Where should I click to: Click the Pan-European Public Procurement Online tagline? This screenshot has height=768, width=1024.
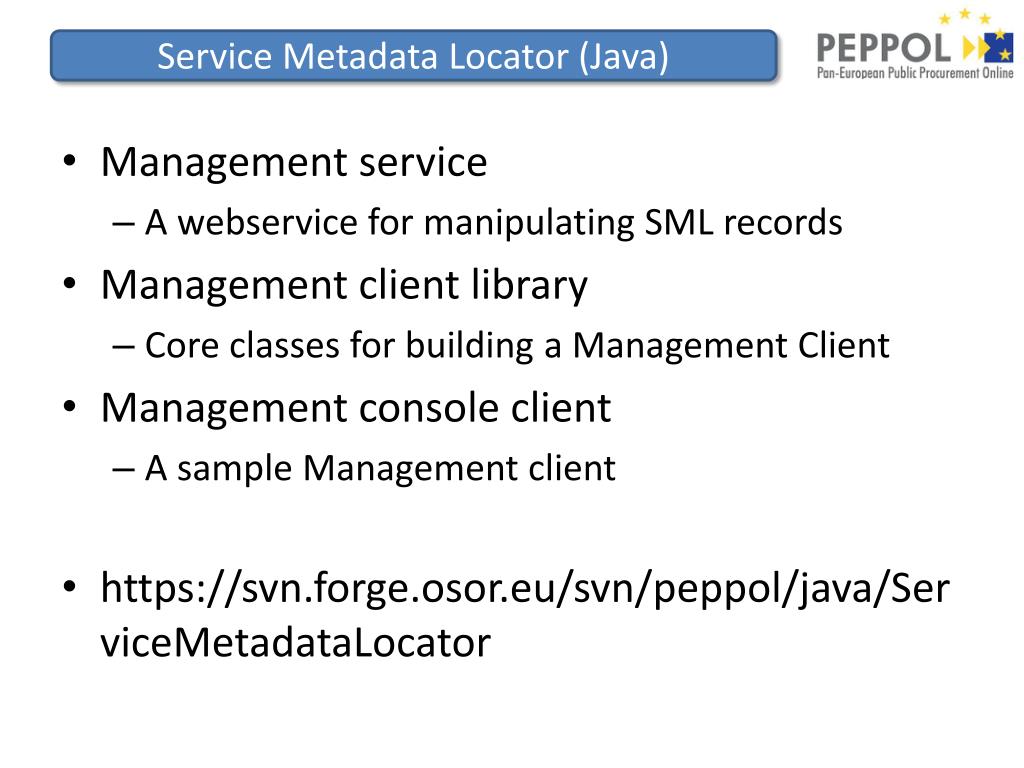[915, 72]
